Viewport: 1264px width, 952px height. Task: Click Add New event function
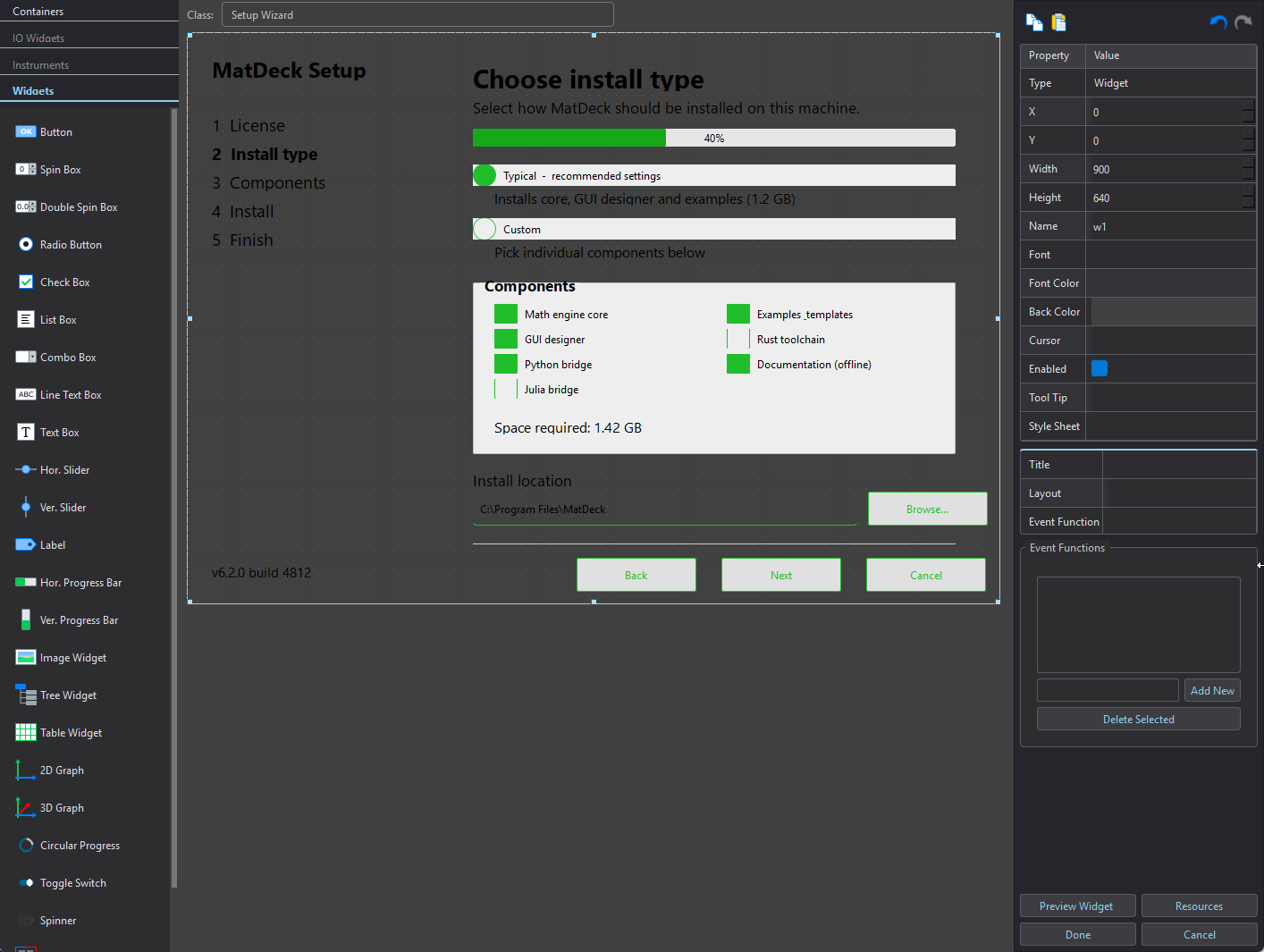(1212, 690)
